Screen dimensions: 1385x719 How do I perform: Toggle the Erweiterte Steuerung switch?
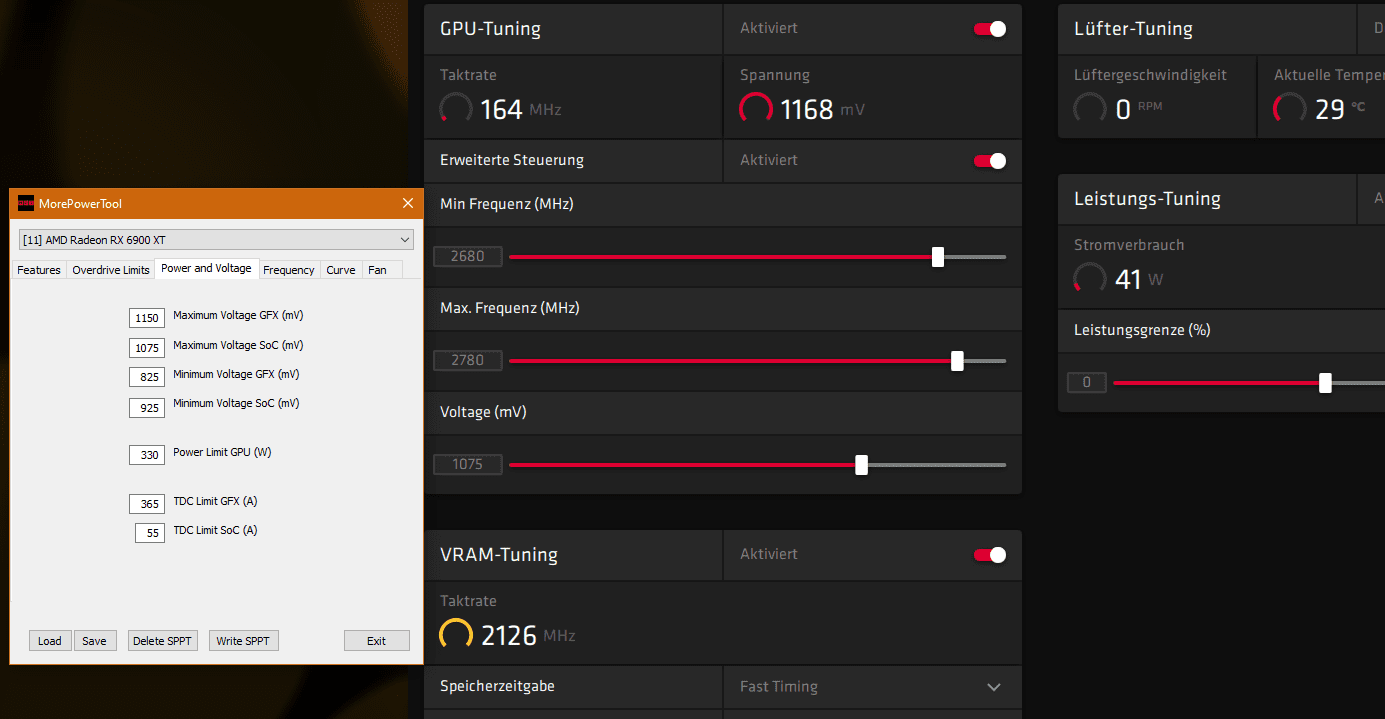pos(990,161)
